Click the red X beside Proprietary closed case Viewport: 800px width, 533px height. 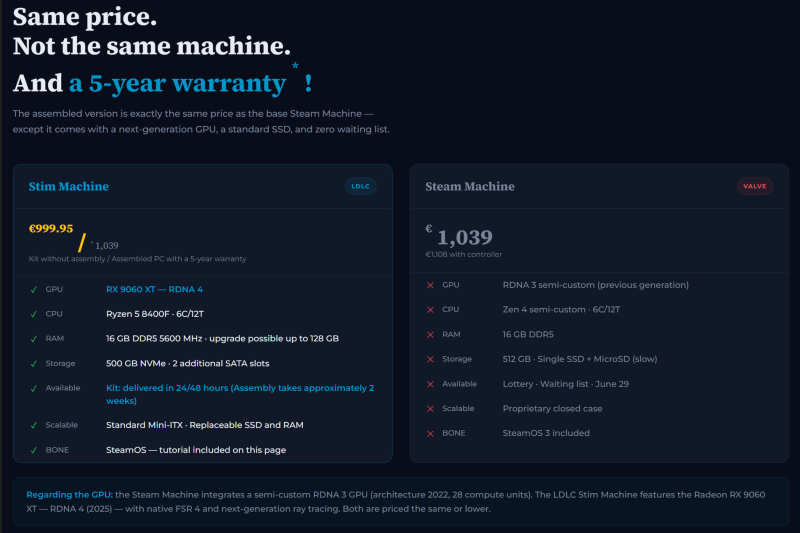click(430, 409)
